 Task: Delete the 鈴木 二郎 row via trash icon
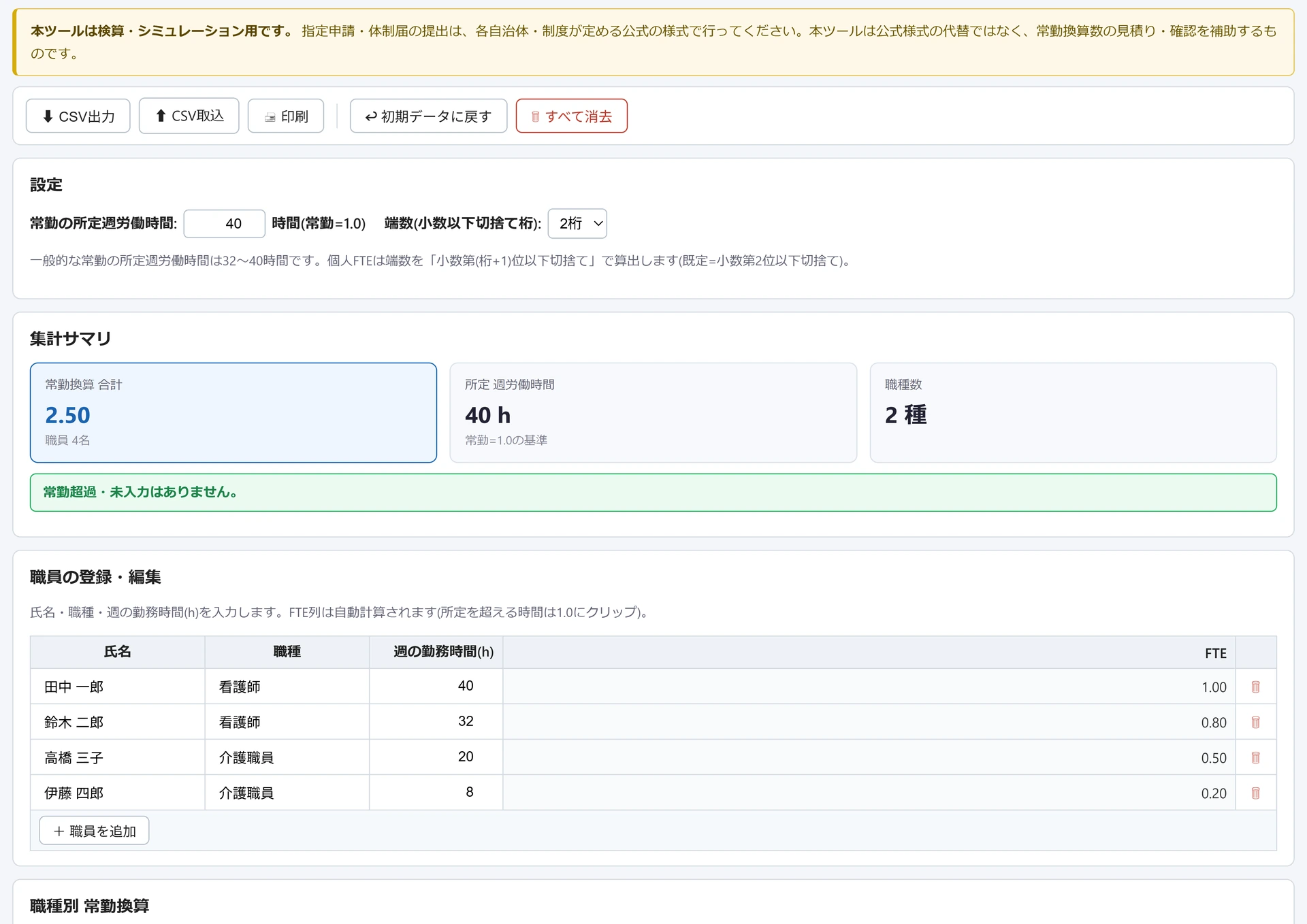pyautogui.click(x=1255, y=722)
